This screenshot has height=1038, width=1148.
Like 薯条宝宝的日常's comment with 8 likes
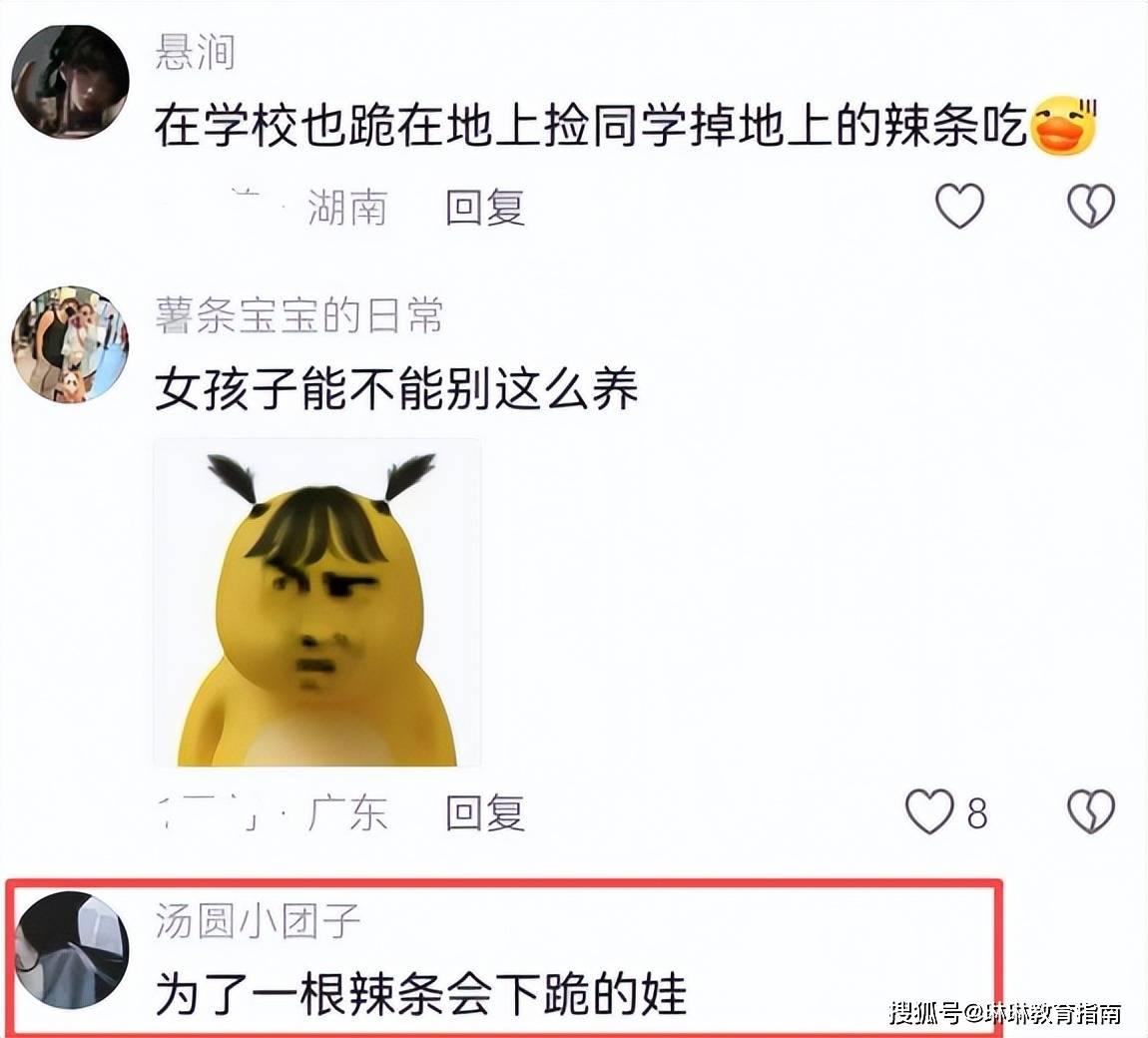pos(929,811)
